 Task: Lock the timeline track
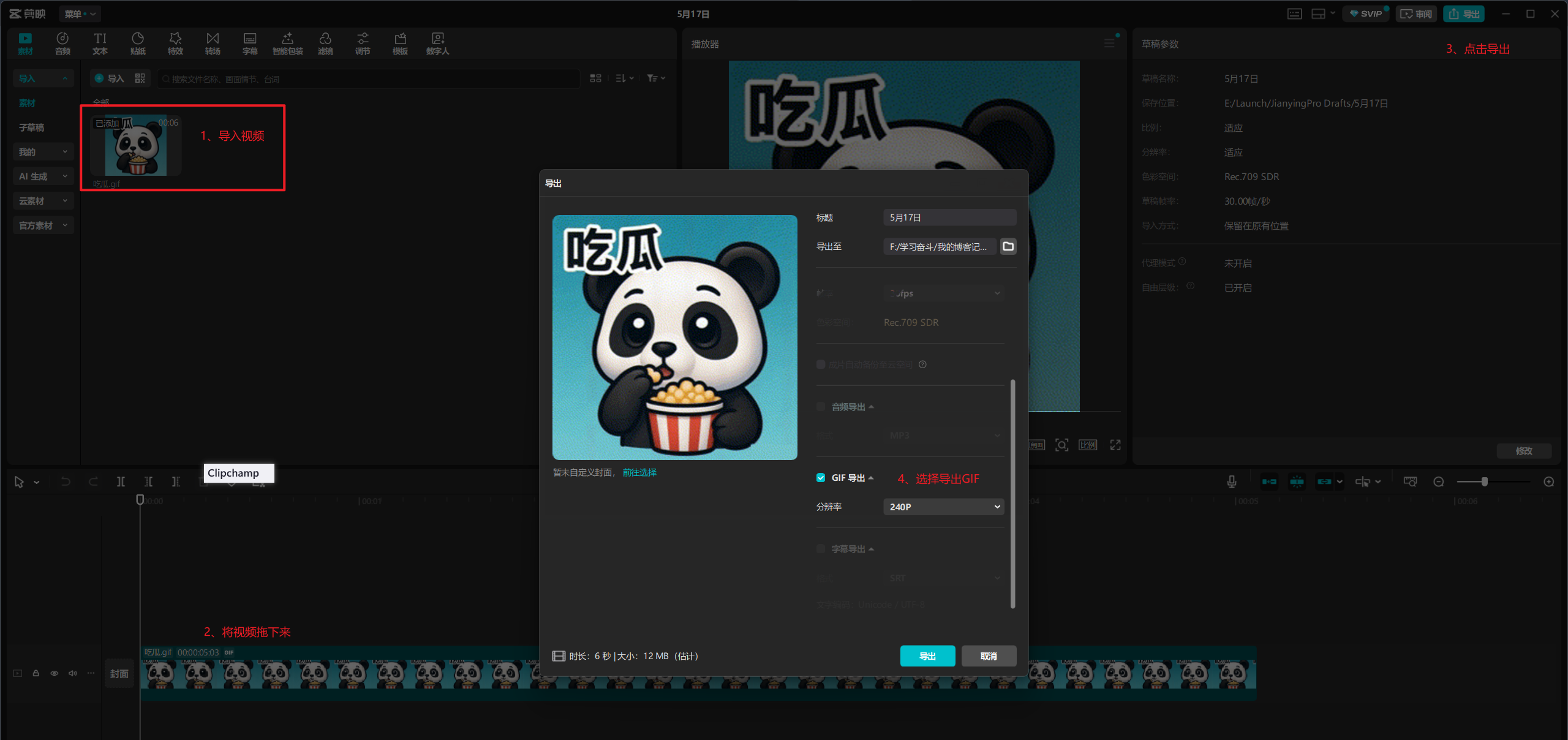[x=36, y=673]
